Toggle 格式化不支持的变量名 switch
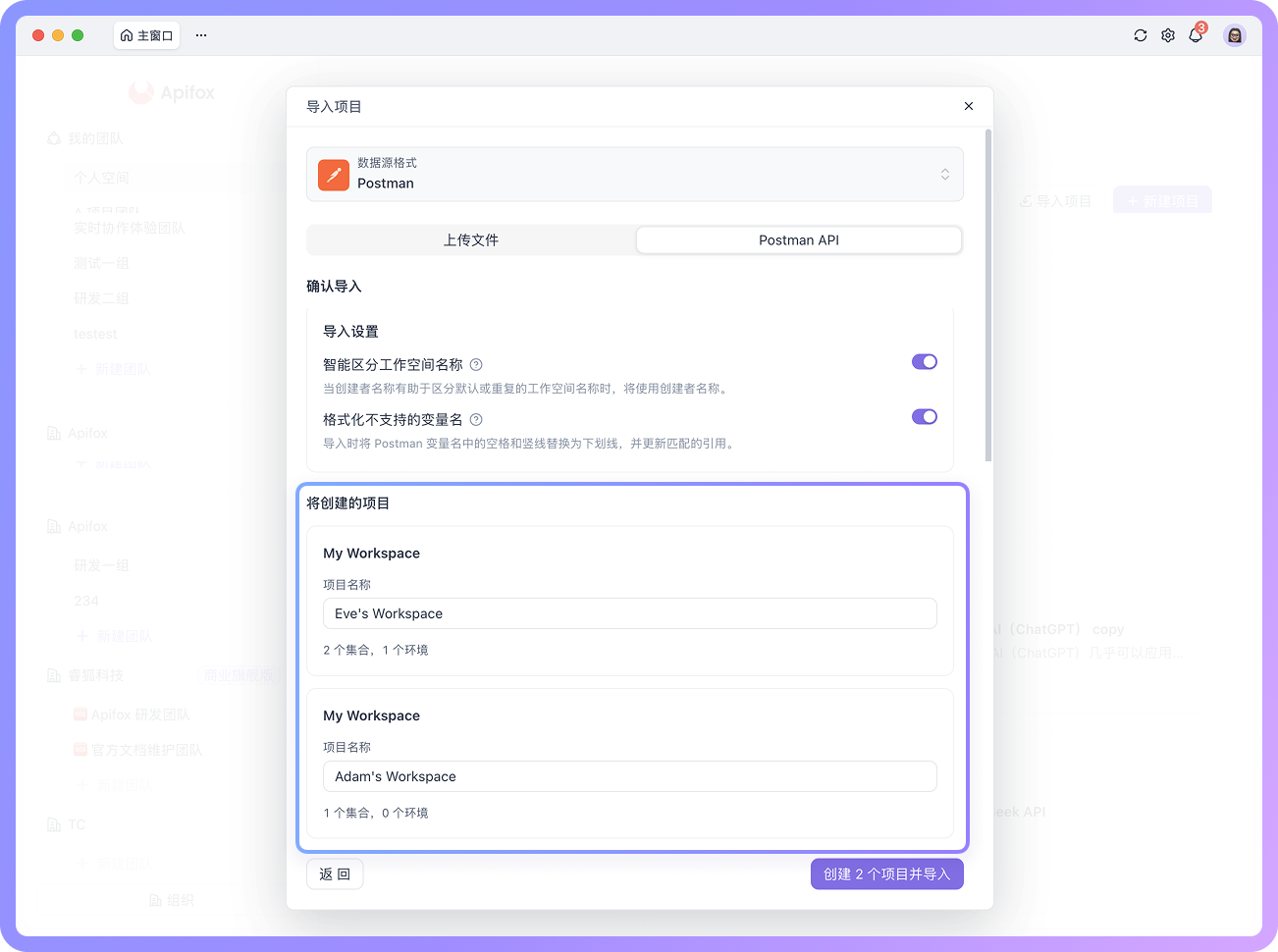Screen dimensions: 1278x952 pyautogui.click(x=925, y=417)
